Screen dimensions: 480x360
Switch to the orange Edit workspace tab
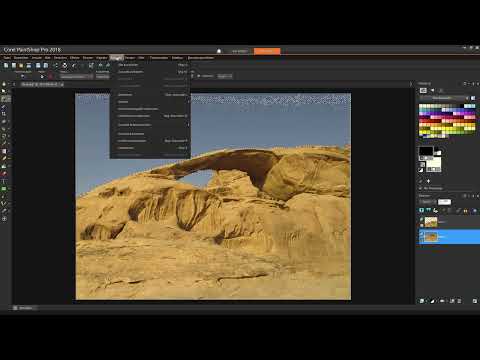(267, 51)
